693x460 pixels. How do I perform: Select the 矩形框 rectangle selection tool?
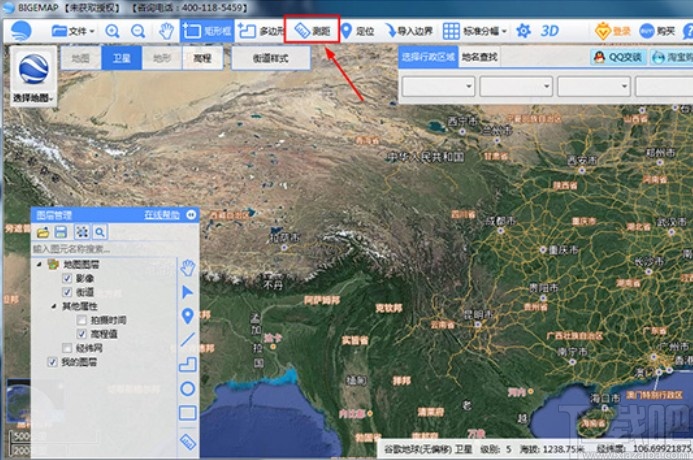pos(207,31)
